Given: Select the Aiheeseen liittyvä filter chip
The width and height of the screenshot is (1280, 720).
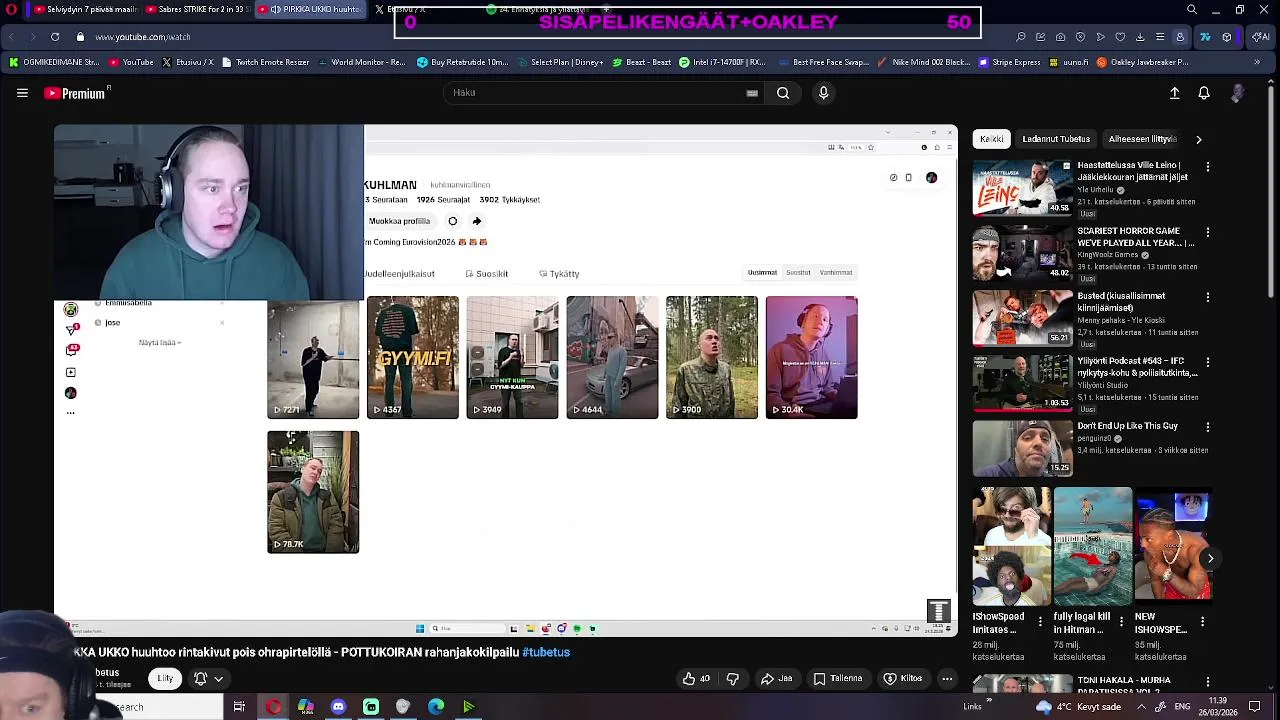Looking at the screenshot, I should [1142, 139].
